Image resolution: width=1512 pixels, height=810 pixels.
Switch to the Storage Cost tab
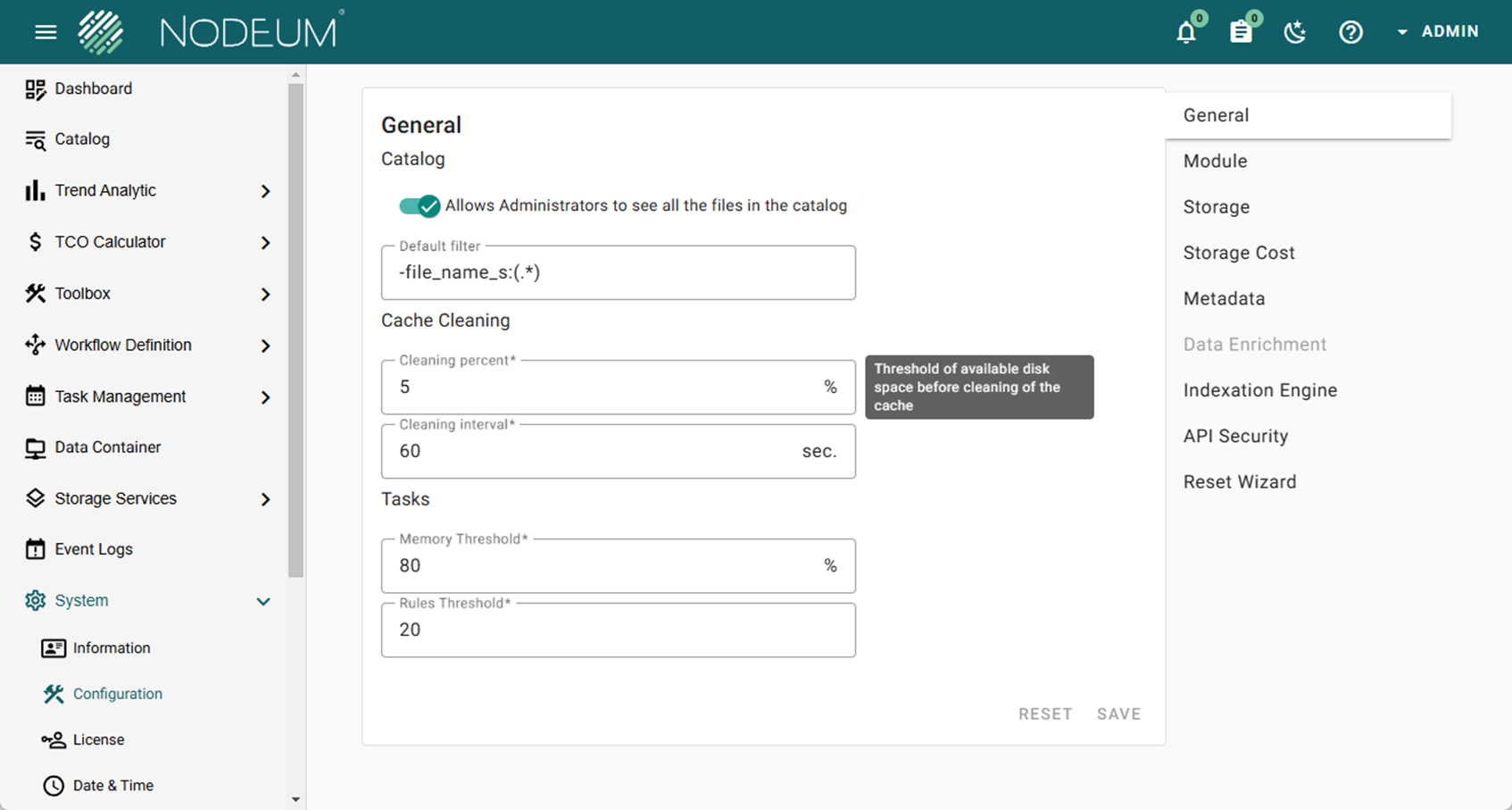coord(1238,253)
